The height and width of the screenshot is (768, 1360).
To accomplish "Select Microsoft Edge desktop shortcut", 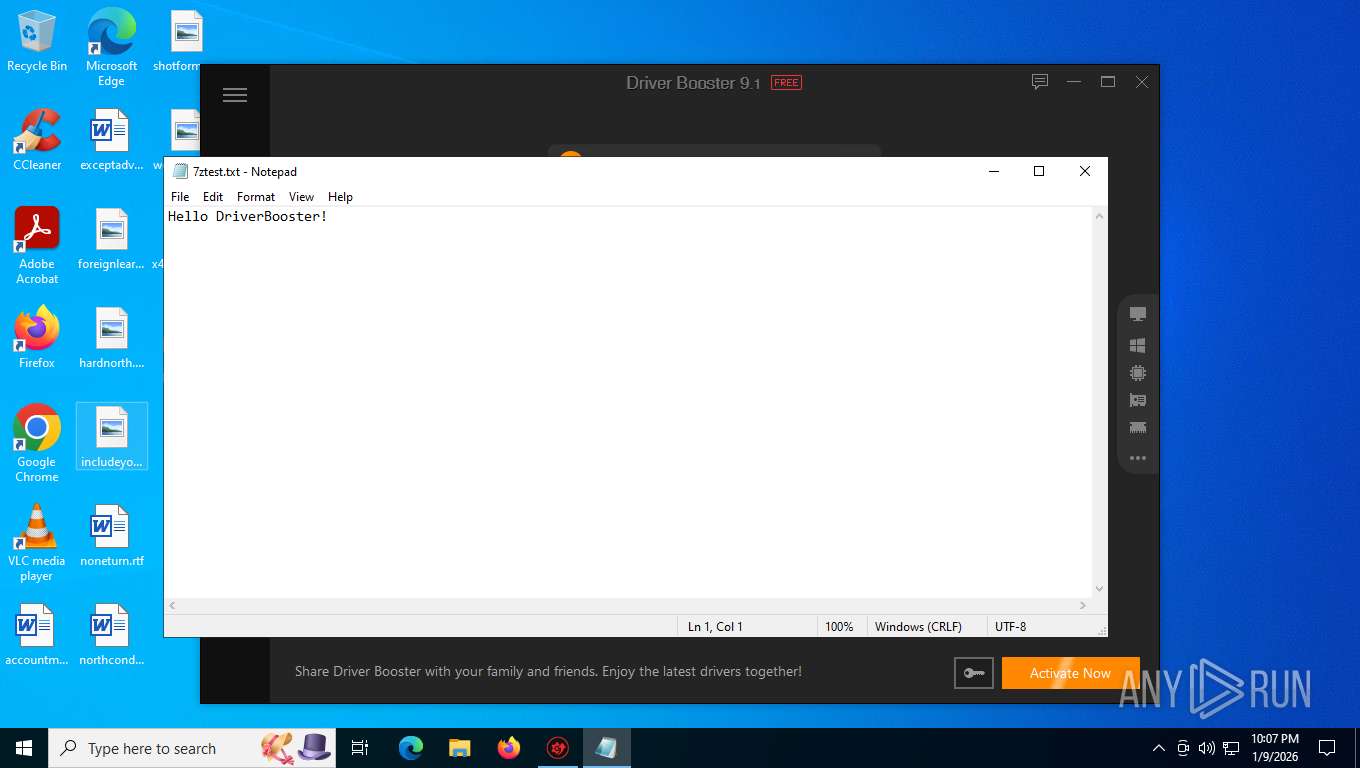I will [x=111, y=48].
